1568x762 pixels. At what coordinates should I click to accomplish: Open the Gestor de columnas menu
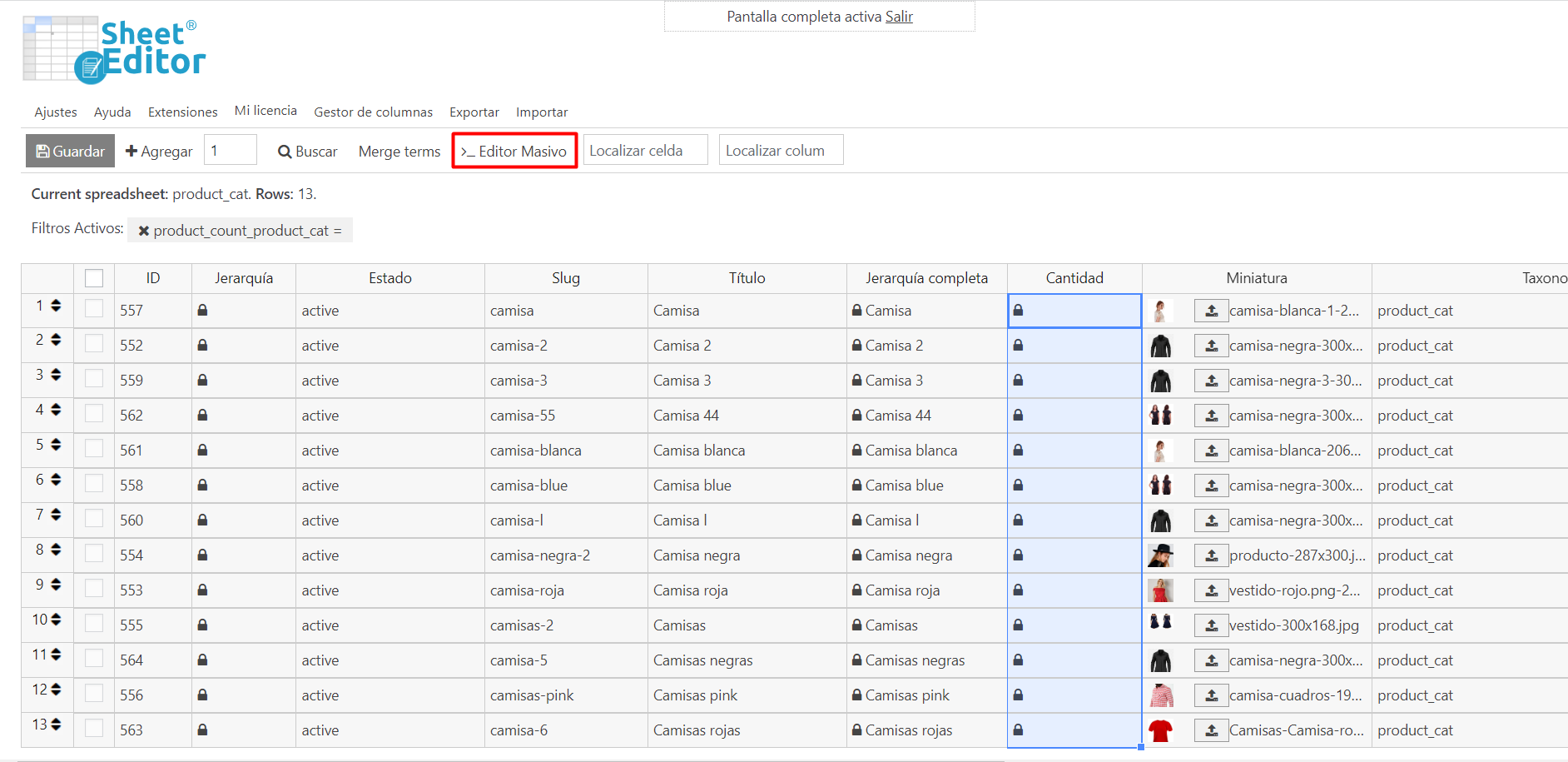(x=373, y=112)
